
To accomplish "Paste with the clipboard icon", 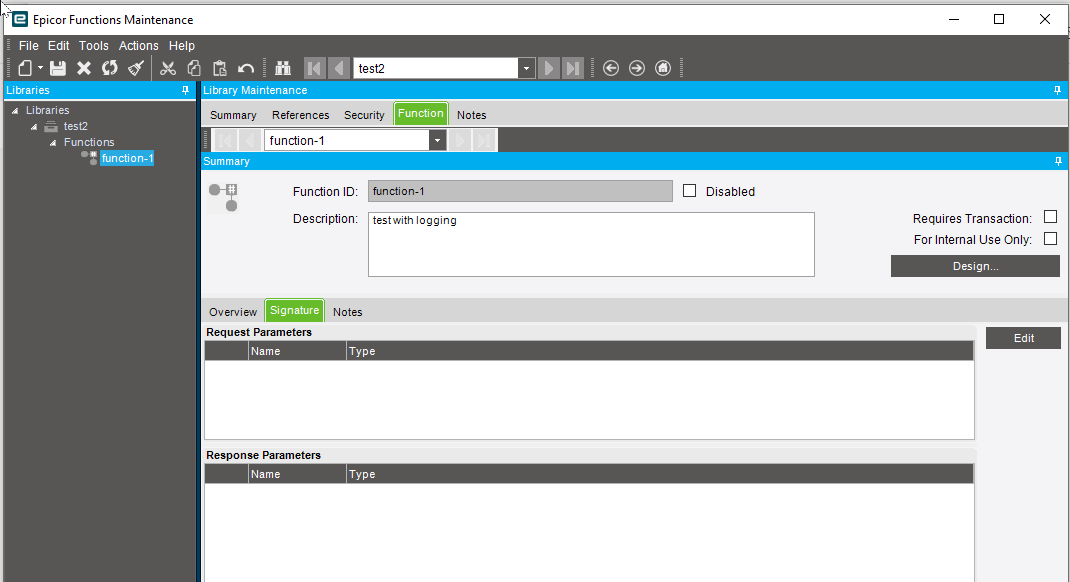I will 220,68.
